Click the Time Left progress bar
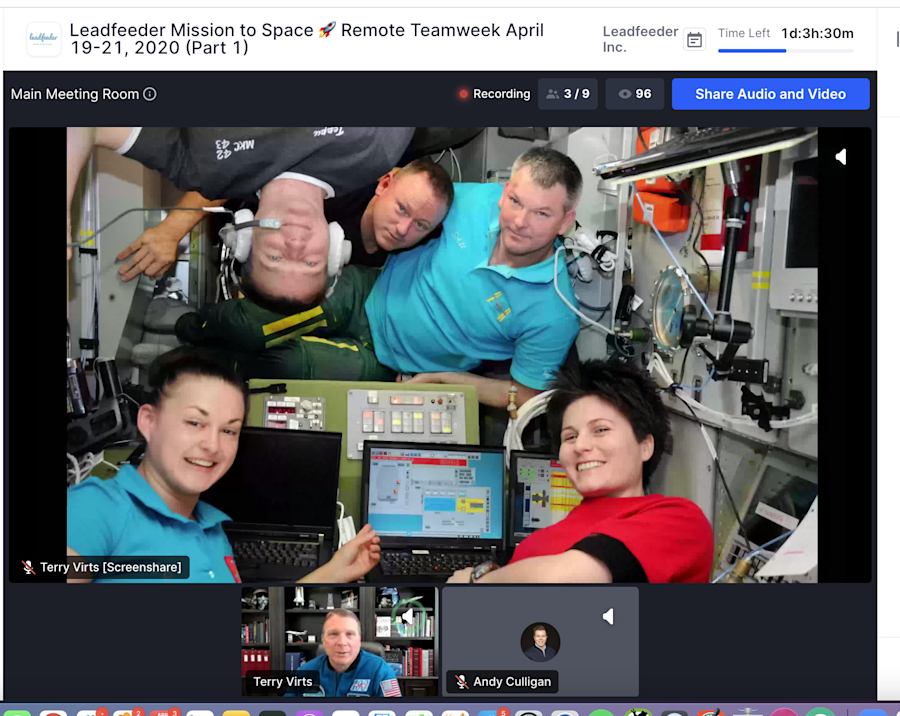This screenshot has width=900, height=716. point(786,51)
